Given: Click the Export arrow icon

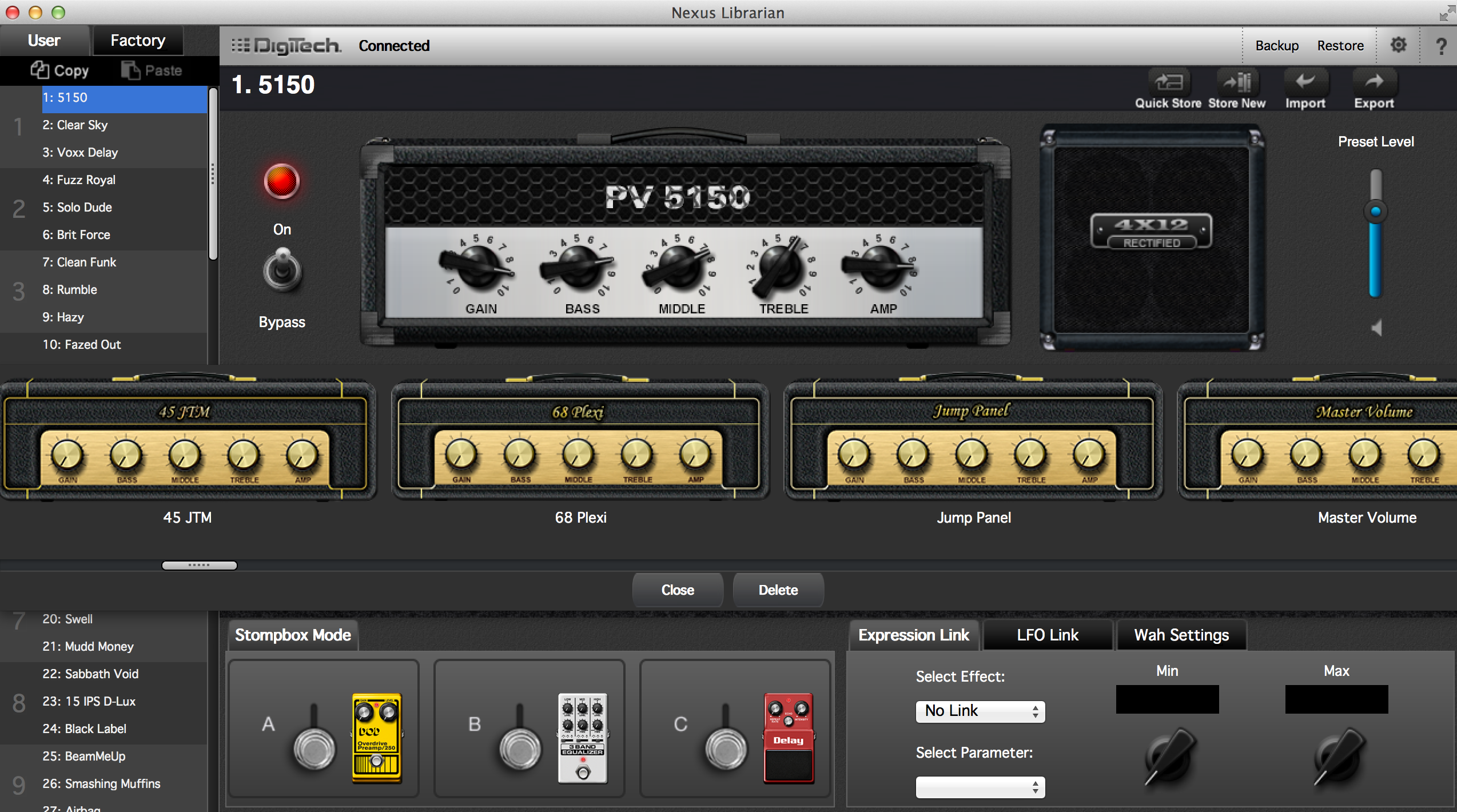Looking at the screenshot, I should 1374,83.
